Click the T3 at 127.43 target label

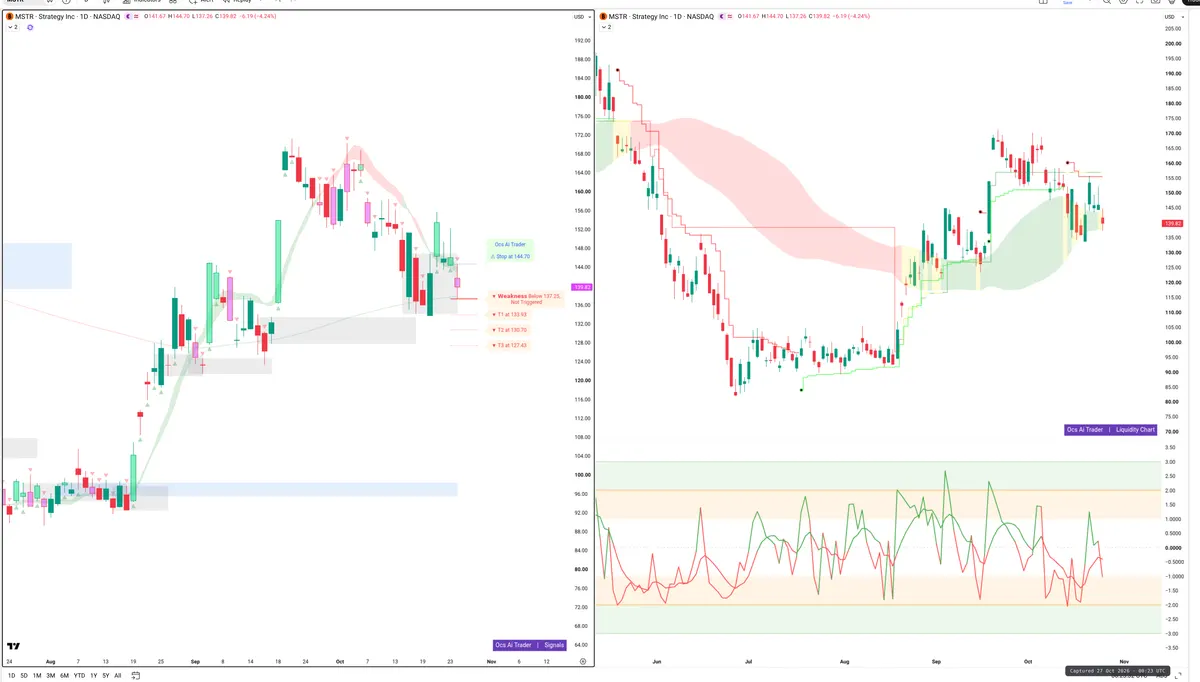click(x=509, y=345)
